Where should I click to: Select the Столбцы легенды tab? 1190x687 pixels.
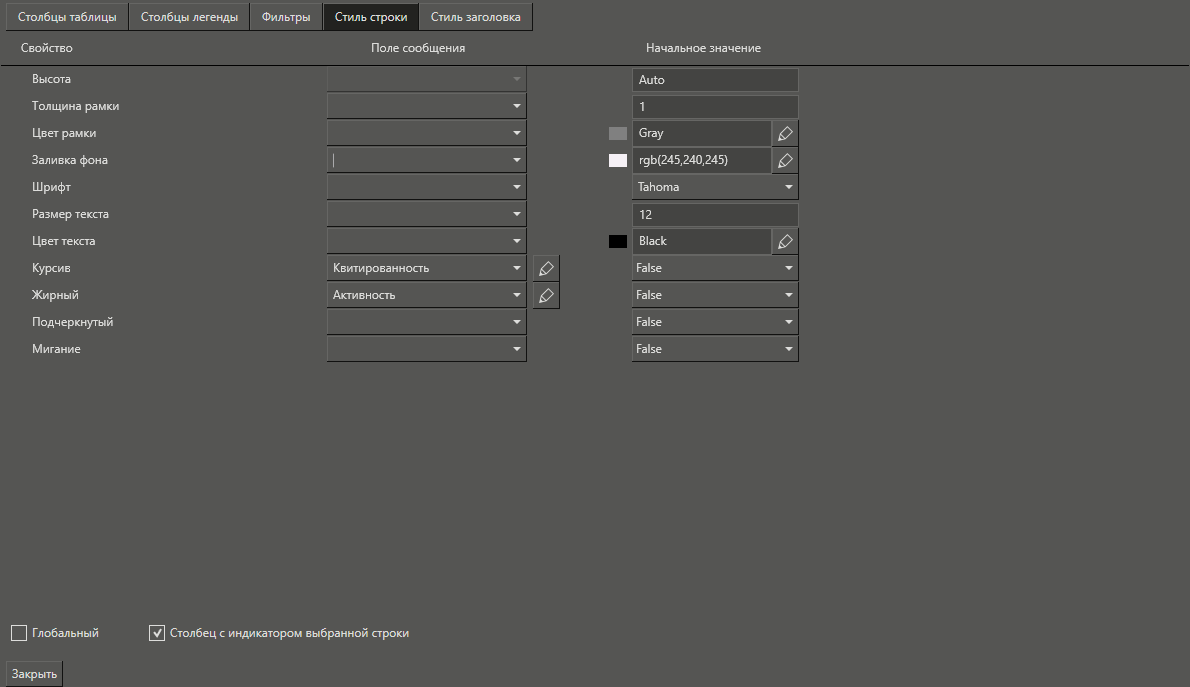click(189, 17)
